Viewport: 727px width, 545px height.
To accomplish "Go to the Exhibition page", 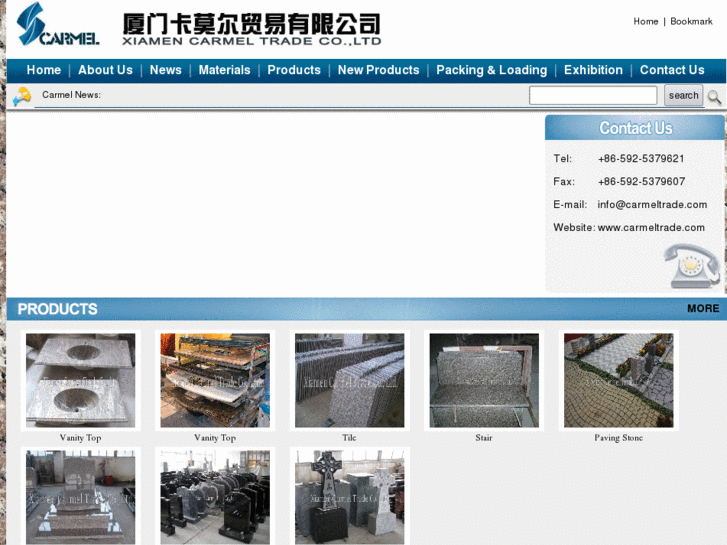I will [593, 70].
